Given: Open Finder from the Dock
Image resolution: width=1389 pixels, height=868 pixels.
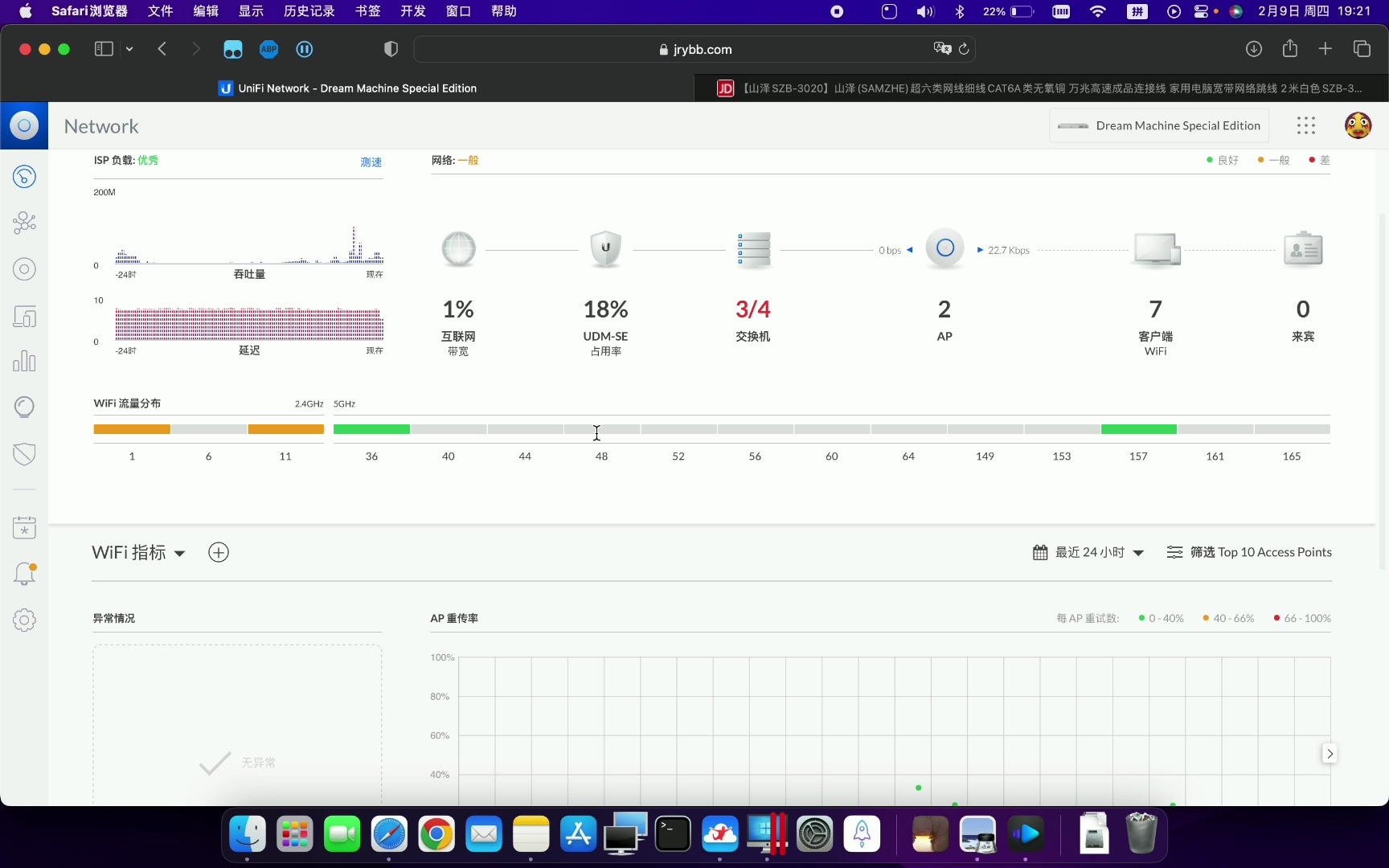Looking at the screenshot, I should point(248,834).
